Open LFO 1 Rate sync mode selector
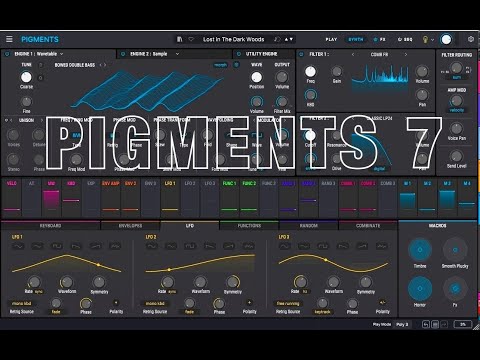 point(39,292)
